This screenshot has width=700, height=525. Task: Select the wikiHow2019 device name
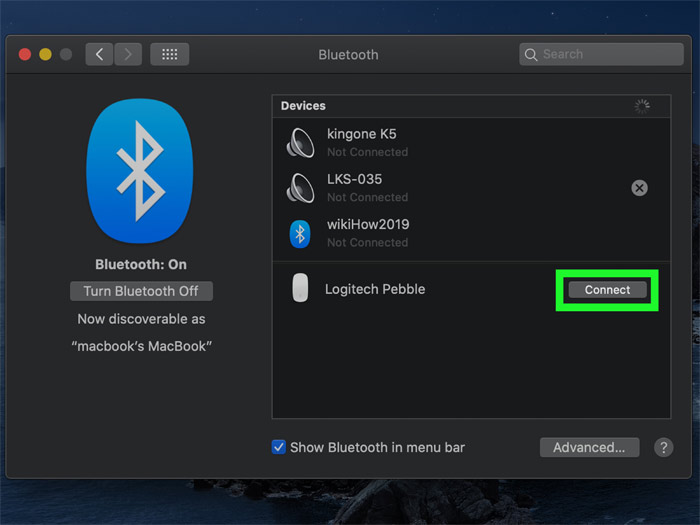click(x=368, y=224)
